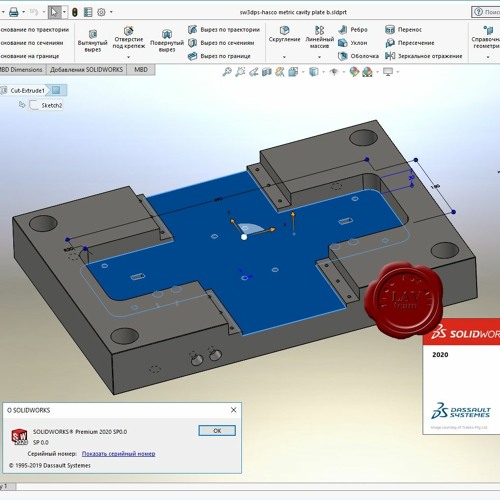
Task: Select the Пересечение intersect tool
Action: [x=410, y=43]
